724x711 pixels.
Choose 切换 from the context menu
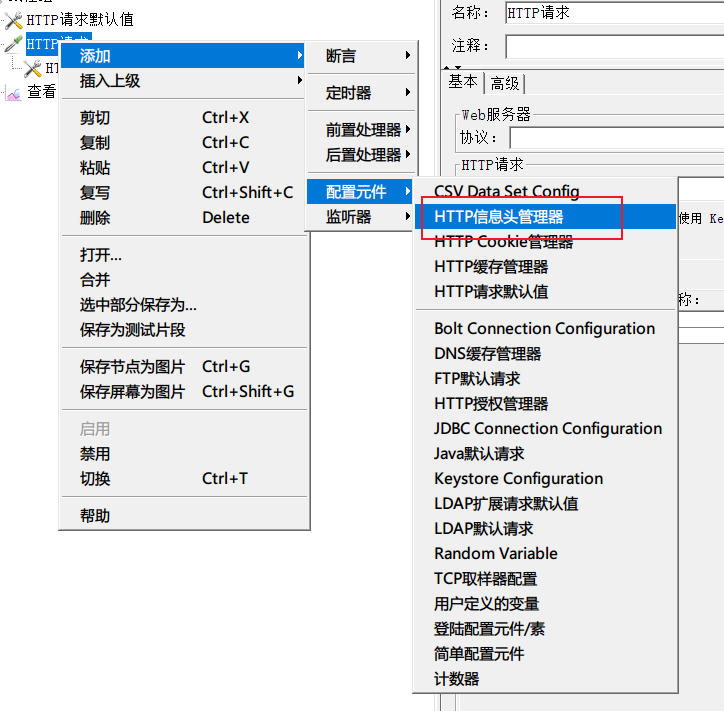(185, 479)
